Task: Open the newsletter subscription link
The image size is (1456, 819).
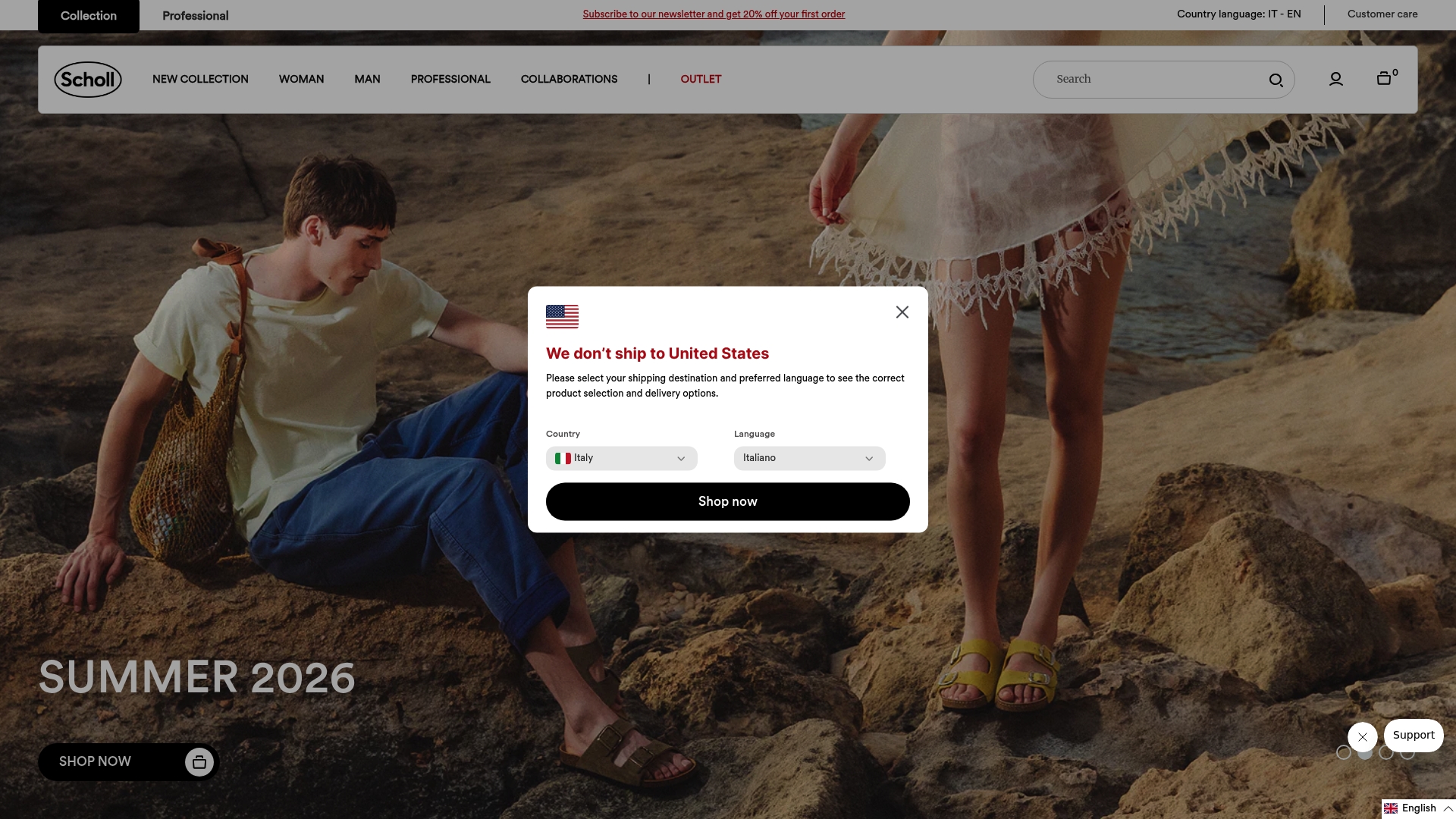Action: (714, 14)
